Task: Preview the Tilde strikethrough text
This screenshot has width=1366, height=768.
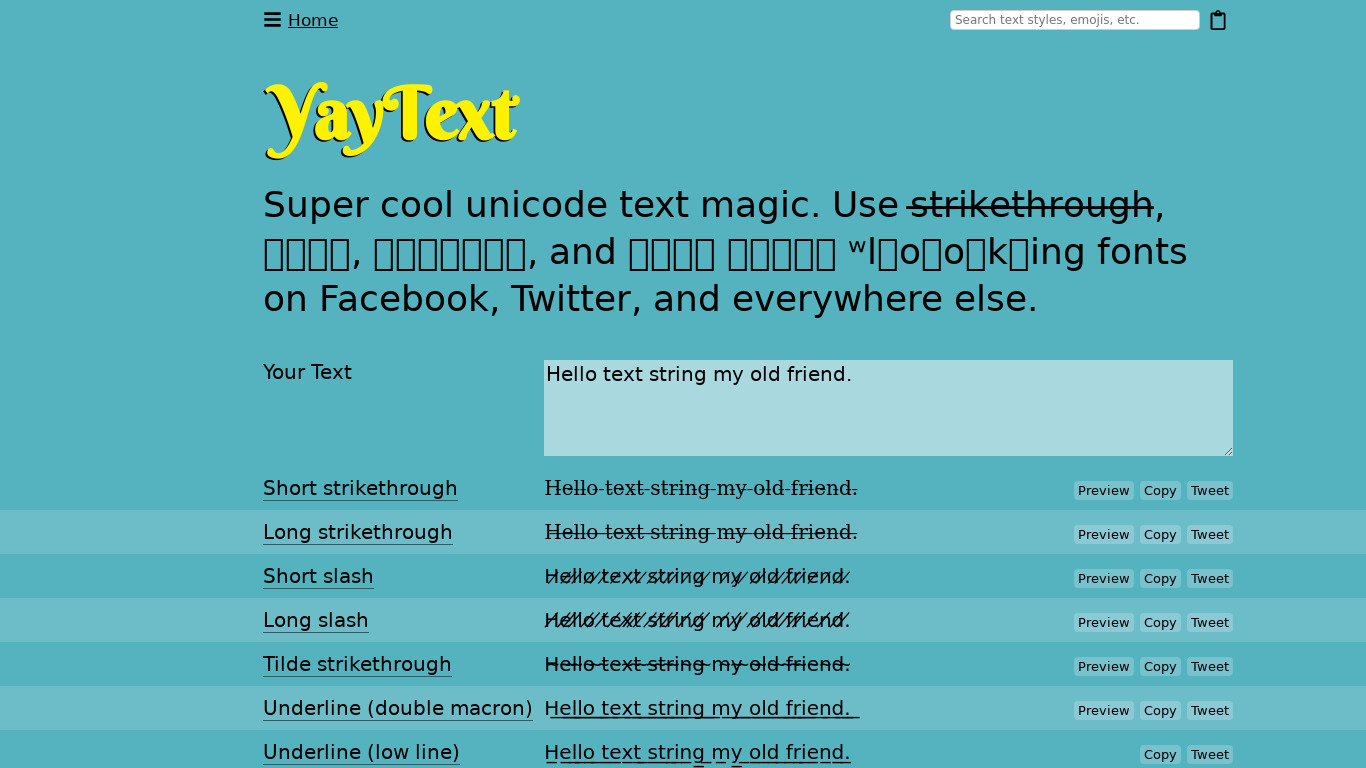Action: click(1104, 666)
